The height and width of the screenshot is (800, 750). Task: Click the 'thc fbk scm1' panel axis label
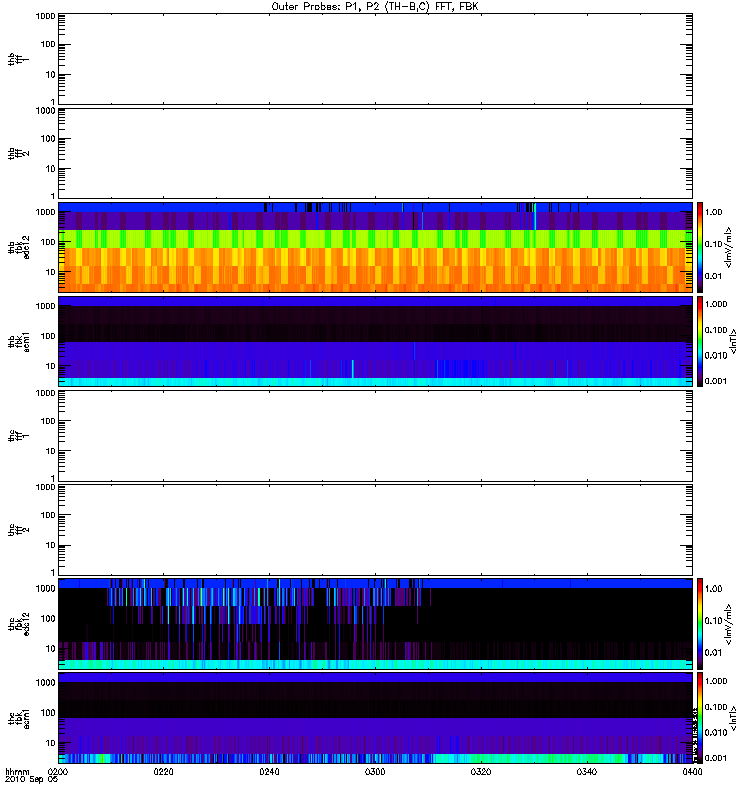[19, 718]
